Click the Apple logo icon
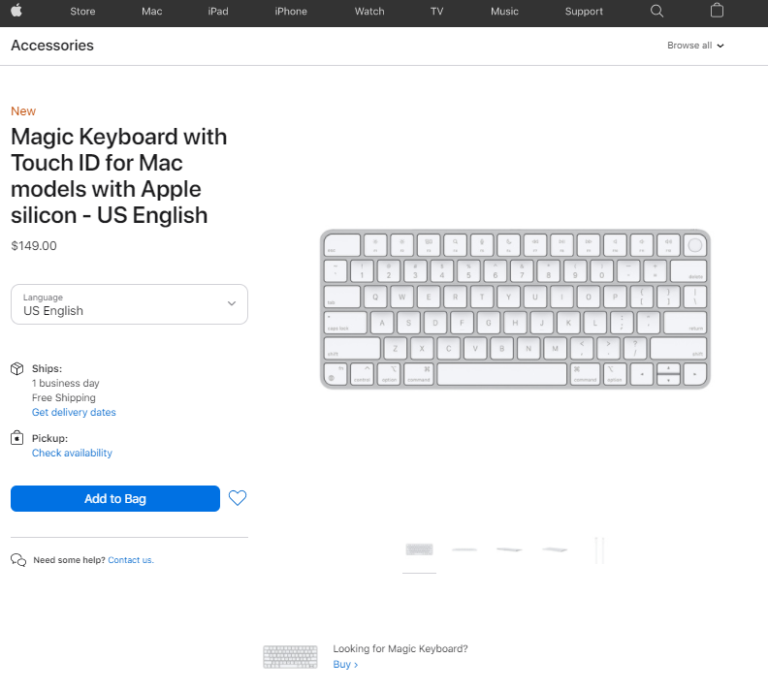 point(17,11)
